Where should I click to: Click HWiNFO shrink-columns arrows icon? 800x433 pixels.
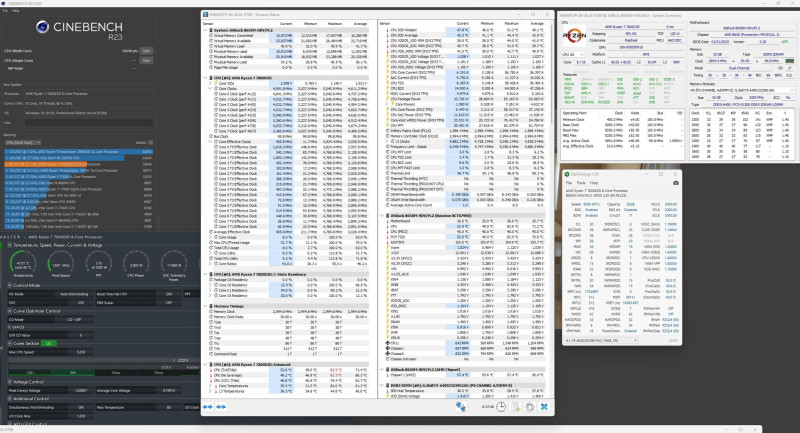coord(221,407)
